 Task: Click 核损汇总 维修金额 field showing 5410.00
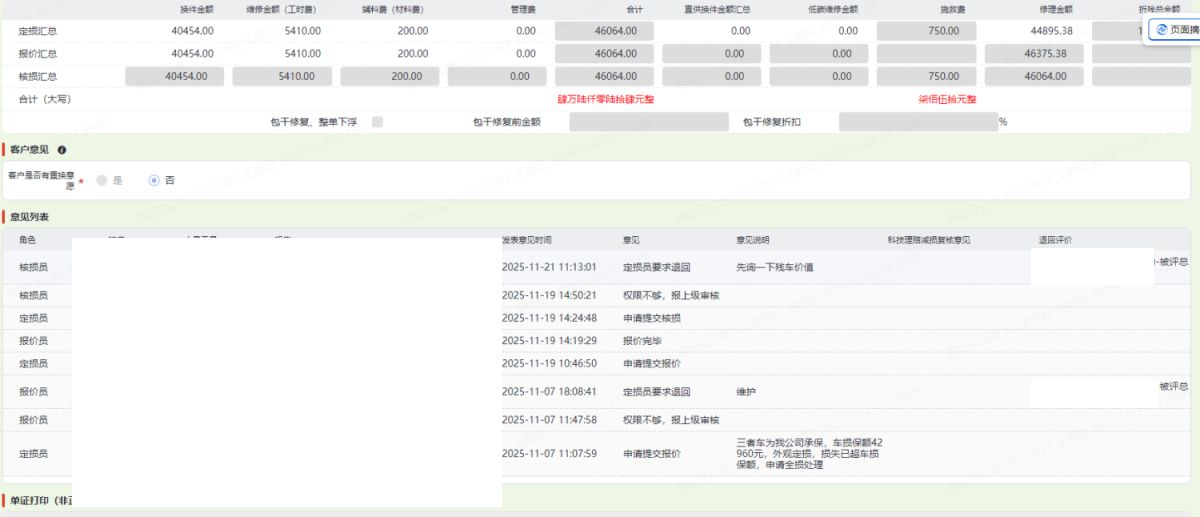282,76
